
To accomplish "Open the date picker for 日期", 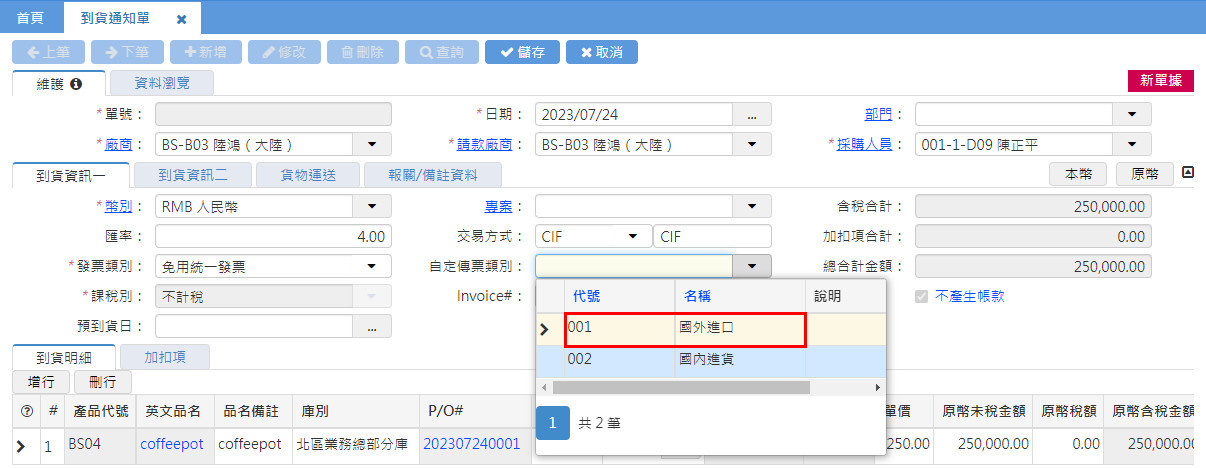I will (752, 115).
